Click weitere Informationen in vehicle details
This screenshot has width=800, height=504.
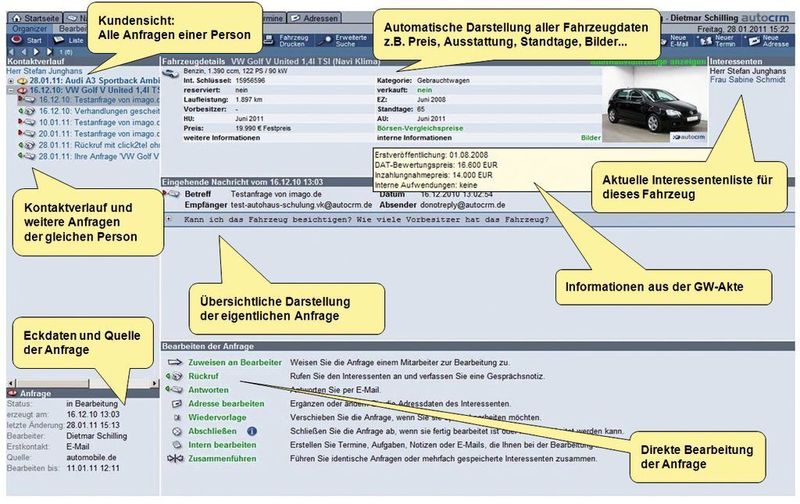(x=221, y=138)
